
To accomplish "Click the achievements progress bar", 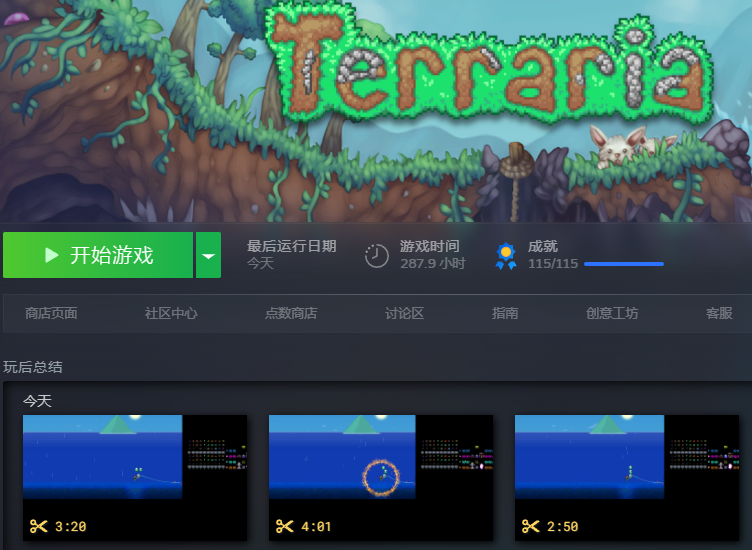I will tap(624, 264).
